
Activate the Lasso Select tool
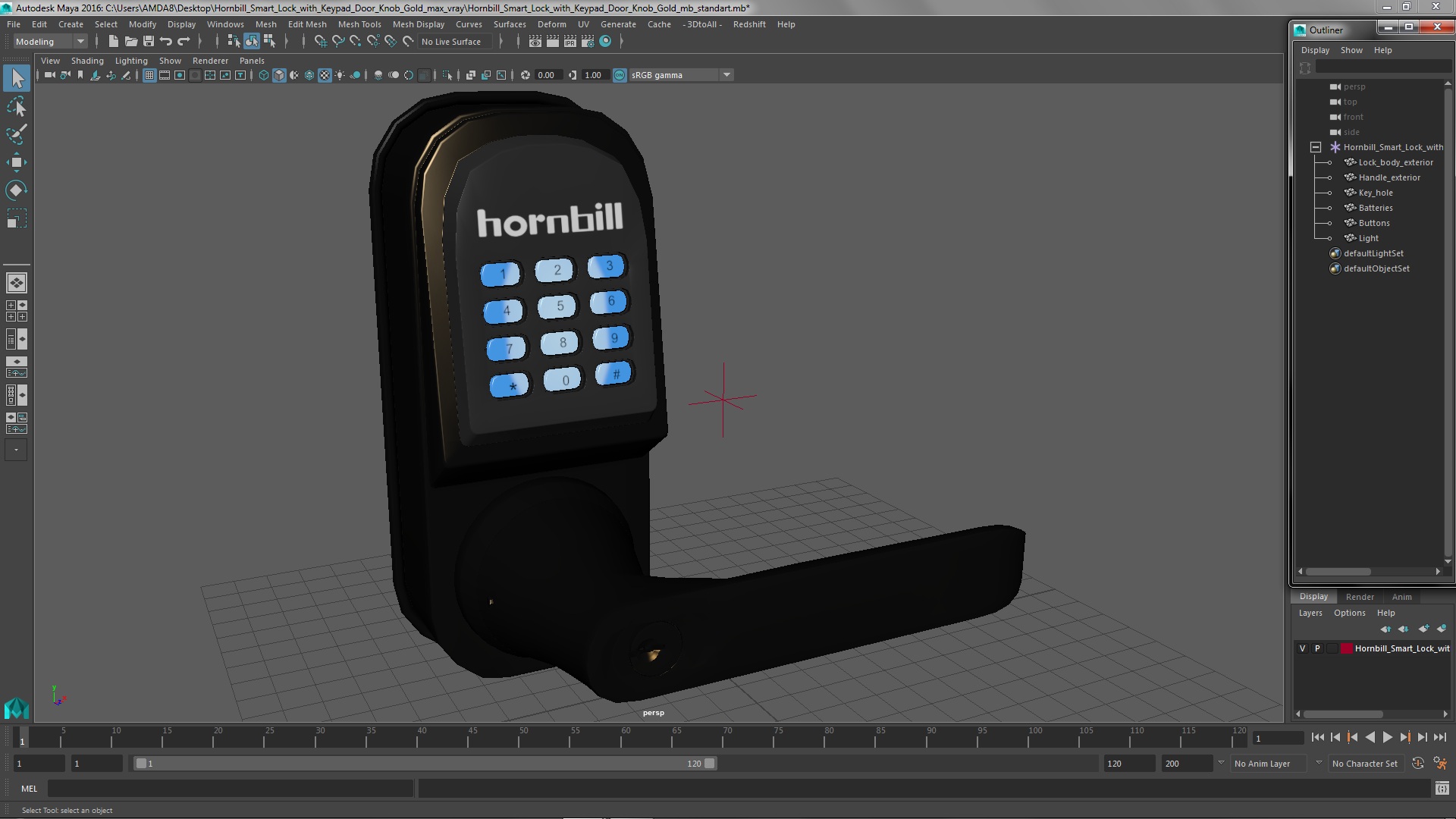(17, 107)
